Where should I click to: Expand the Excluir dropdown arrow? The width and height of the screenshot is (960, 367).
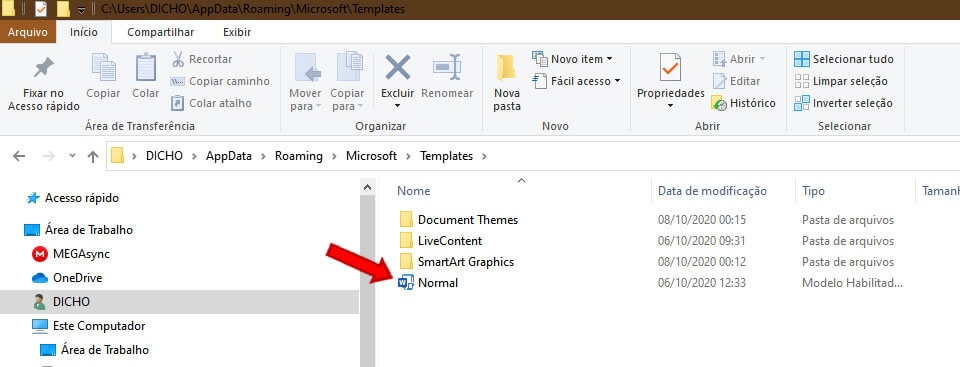click(x=397, y=106)
